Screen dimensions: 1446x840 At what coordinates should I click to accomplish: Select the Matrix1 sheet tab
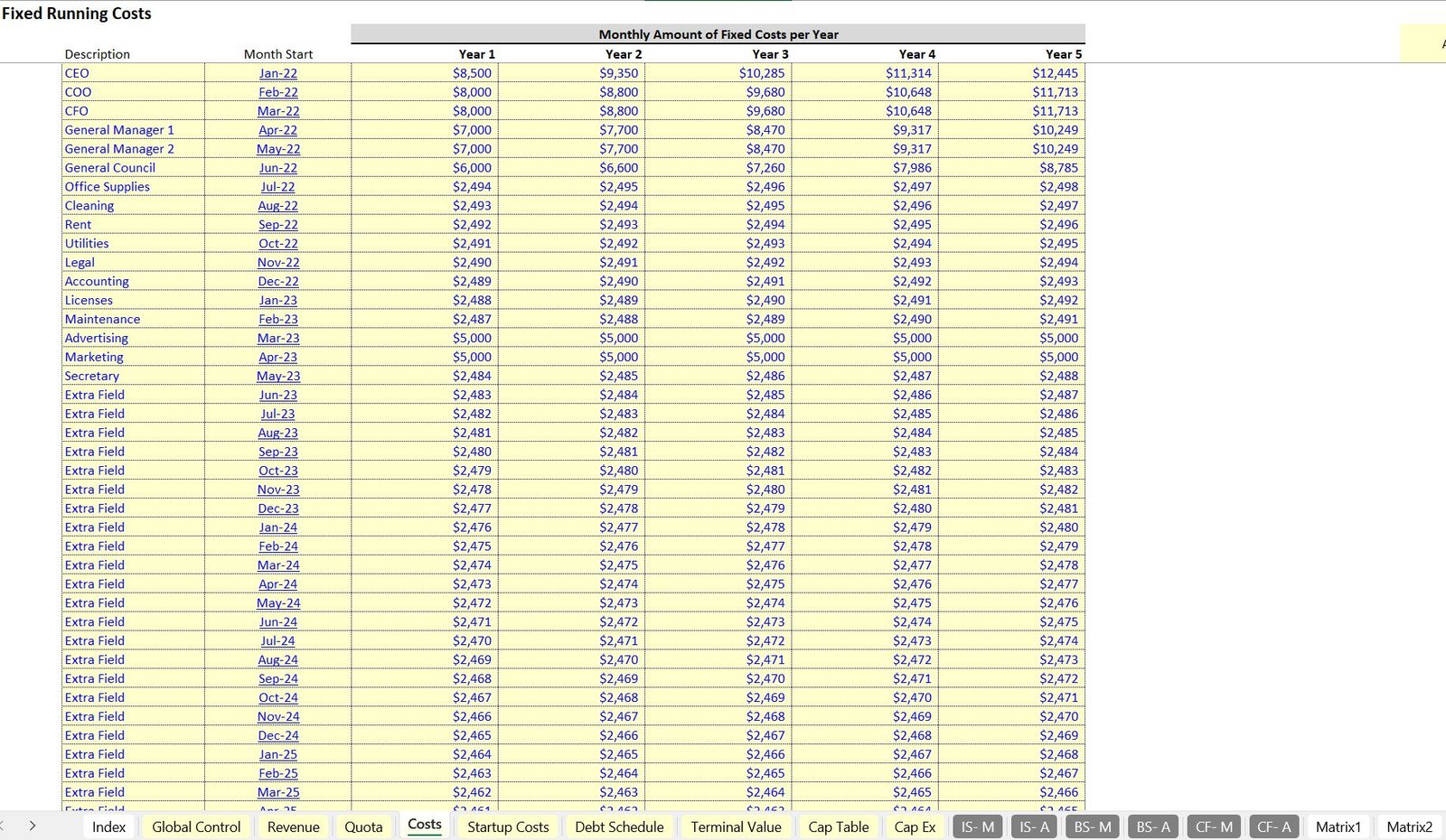(x=1338, y=826)
